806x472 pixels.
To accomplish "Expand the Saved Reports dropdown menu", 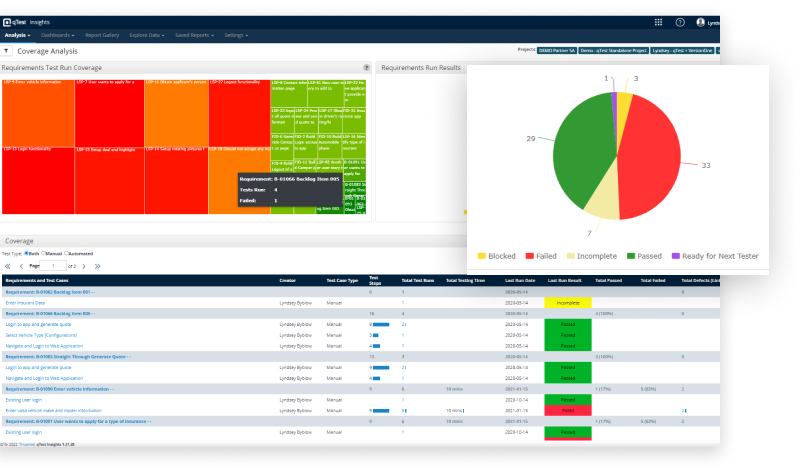I will pyautogui.click(x=193, y=35).
